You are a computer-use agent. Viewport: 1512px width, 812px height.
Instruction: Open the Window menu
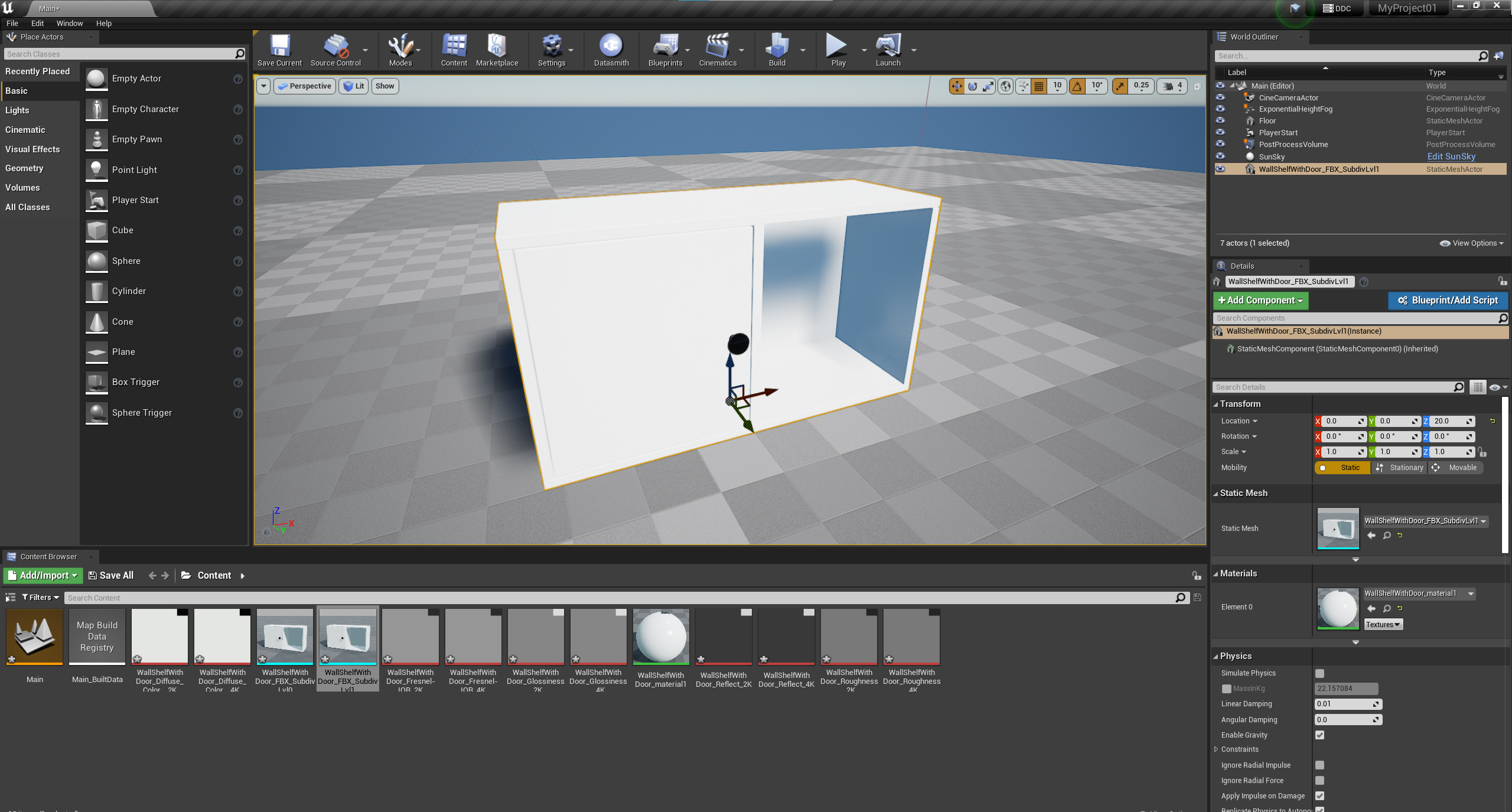[69, 24]
